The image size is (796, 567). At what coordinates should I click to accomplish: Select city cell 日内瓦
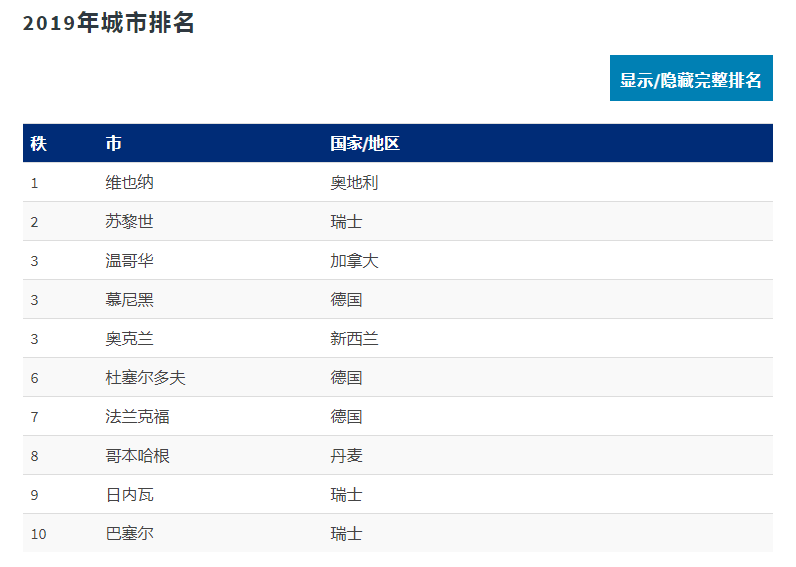point(129,494)
